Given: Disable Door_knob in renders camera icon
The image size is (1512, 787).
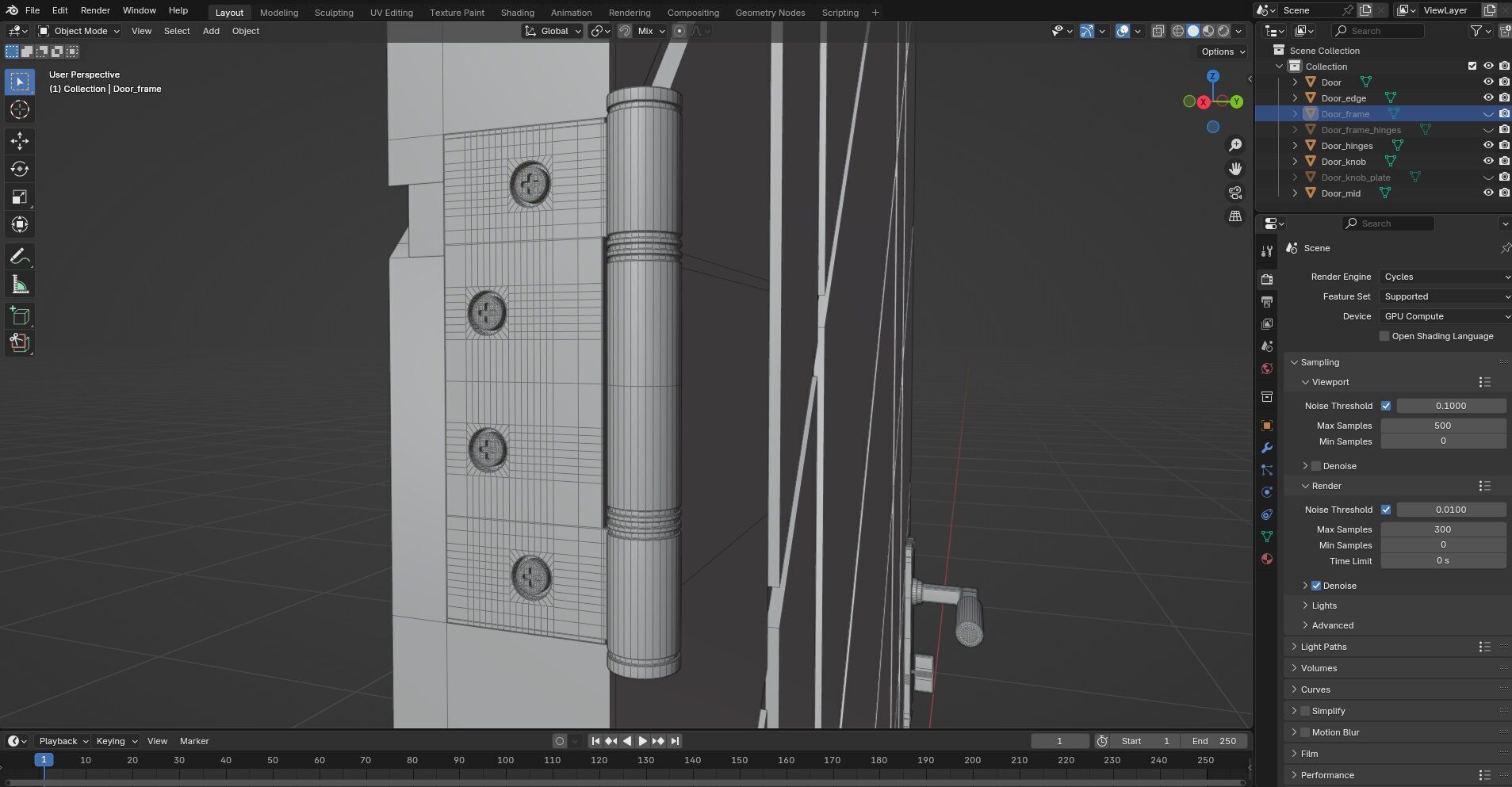Looking at the screenshot, I should click(x=1504, y=161).
